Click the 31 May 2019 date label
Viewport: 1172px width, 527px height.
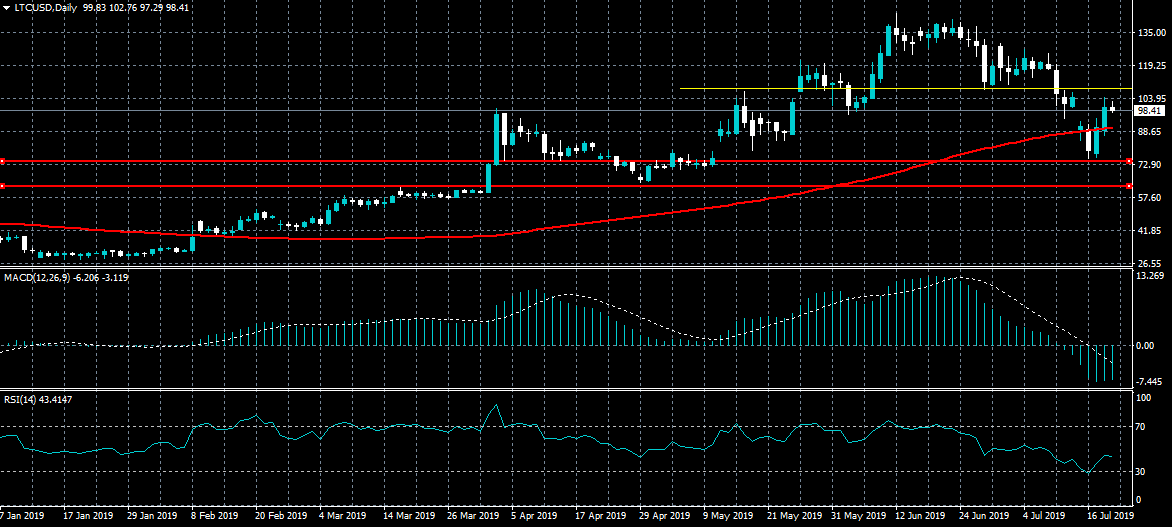(x=857, y=516)
